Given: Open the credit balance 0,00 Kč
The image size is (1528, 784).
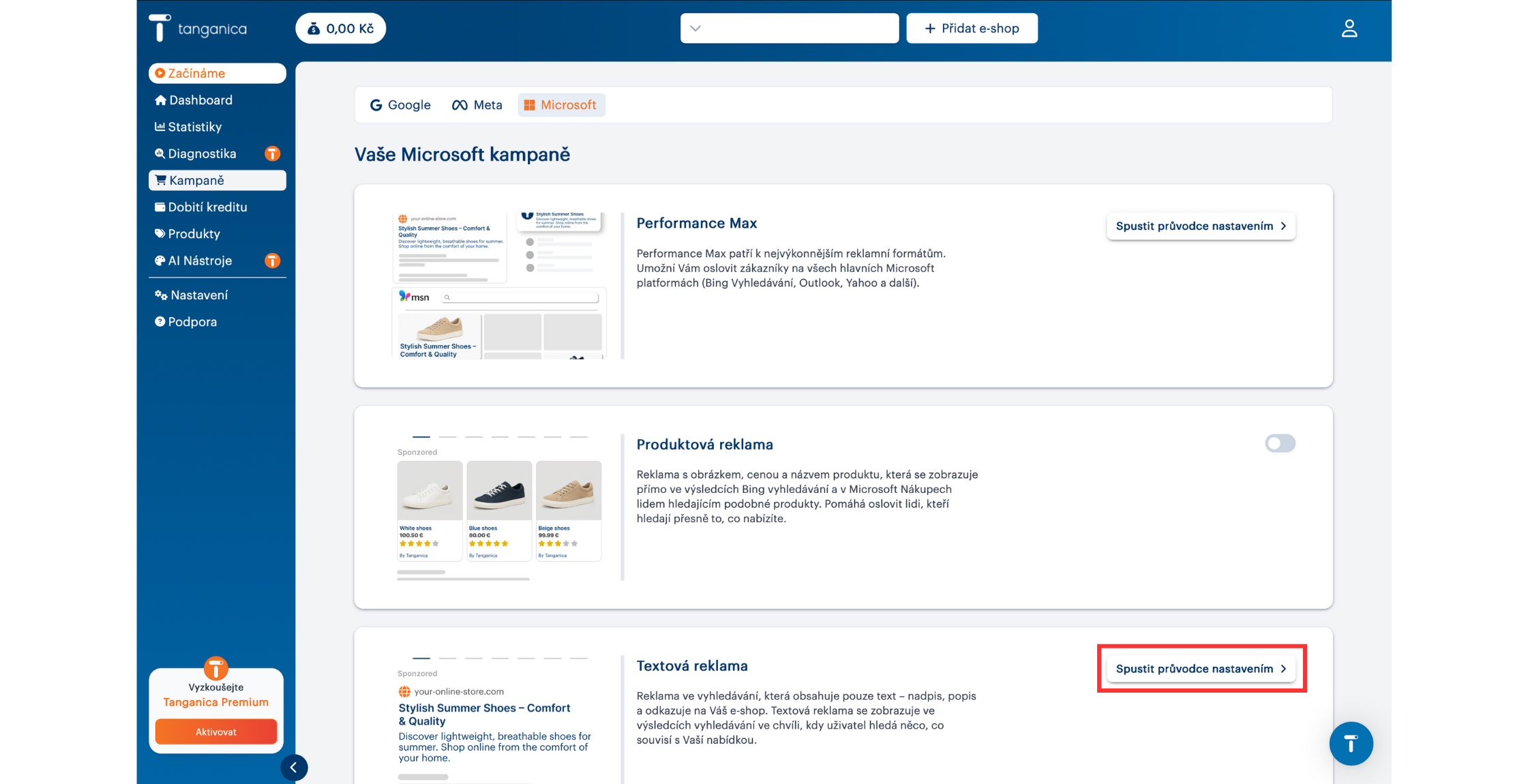Looking at the screenshot, I should coord(340,29).
